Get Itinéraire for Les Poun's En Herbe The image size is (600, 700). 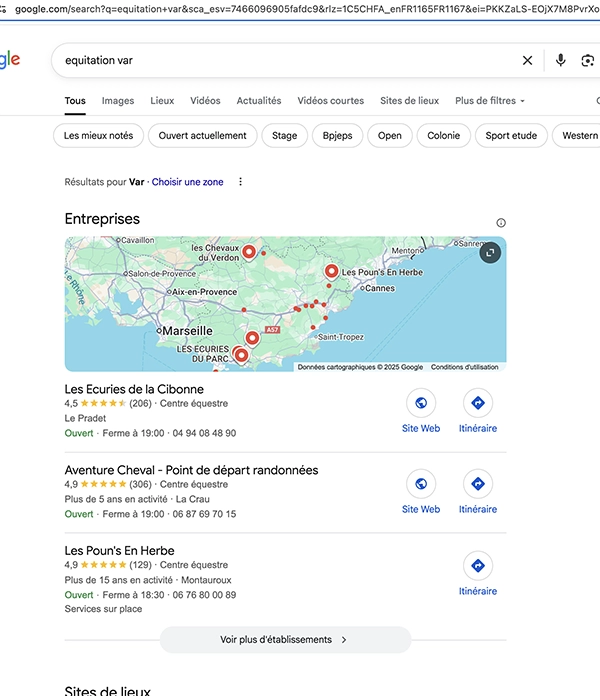[478, 566]
